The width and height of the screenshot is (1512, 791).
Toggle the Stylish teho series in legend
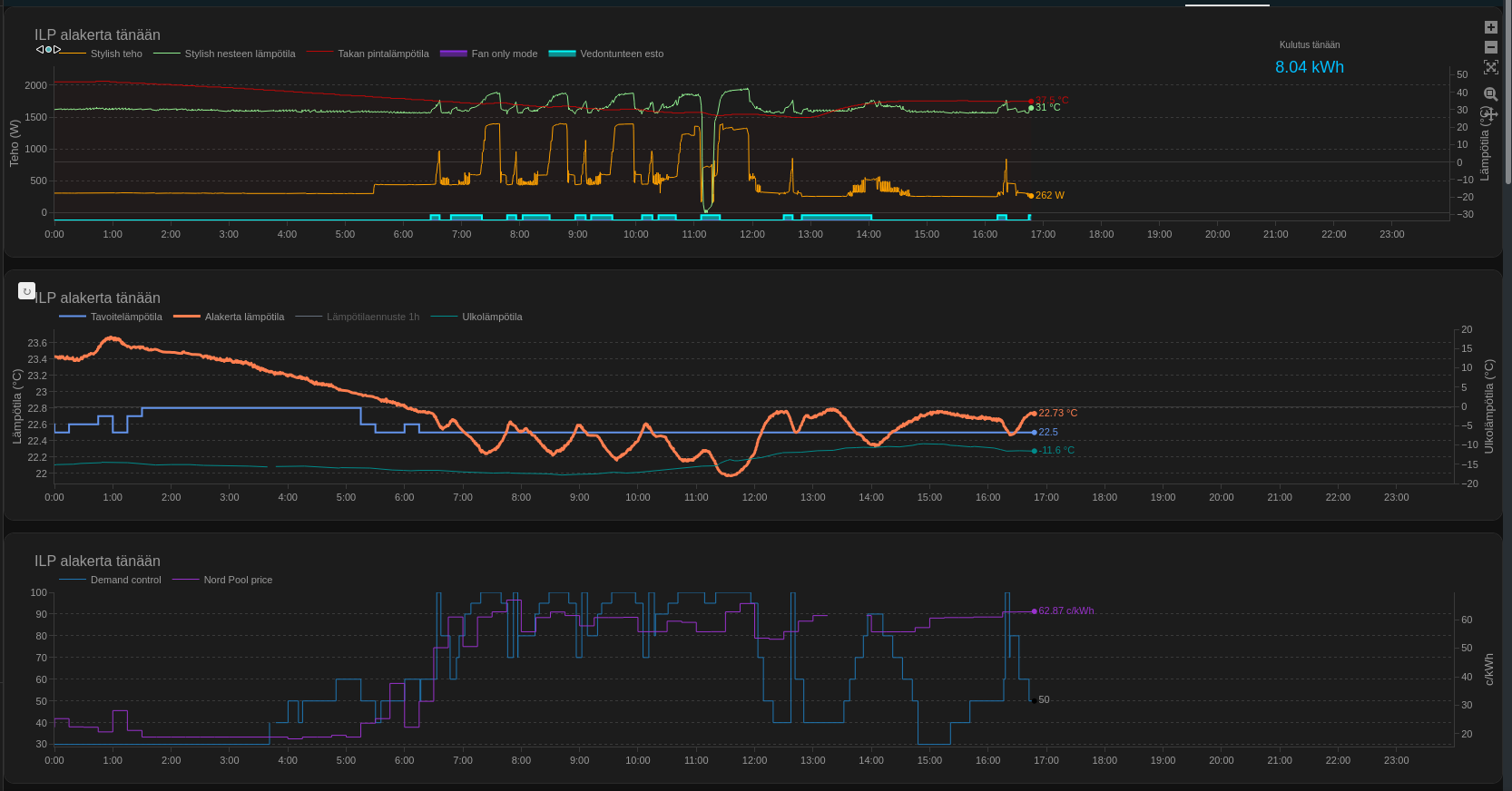point(116,54)
